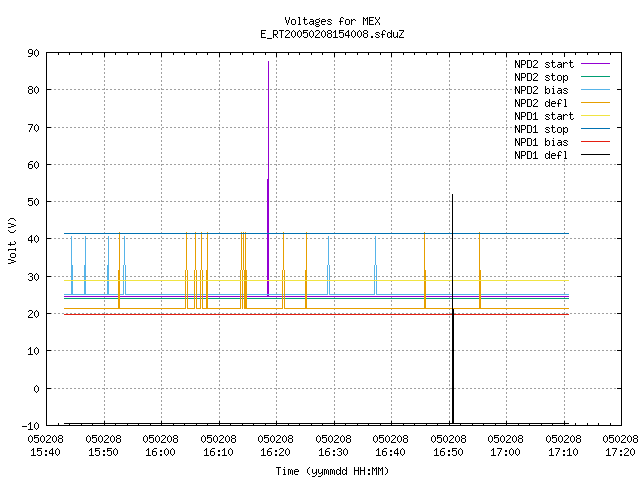
Task: Click the y-axis tick label 90
Action: point(33,53)
